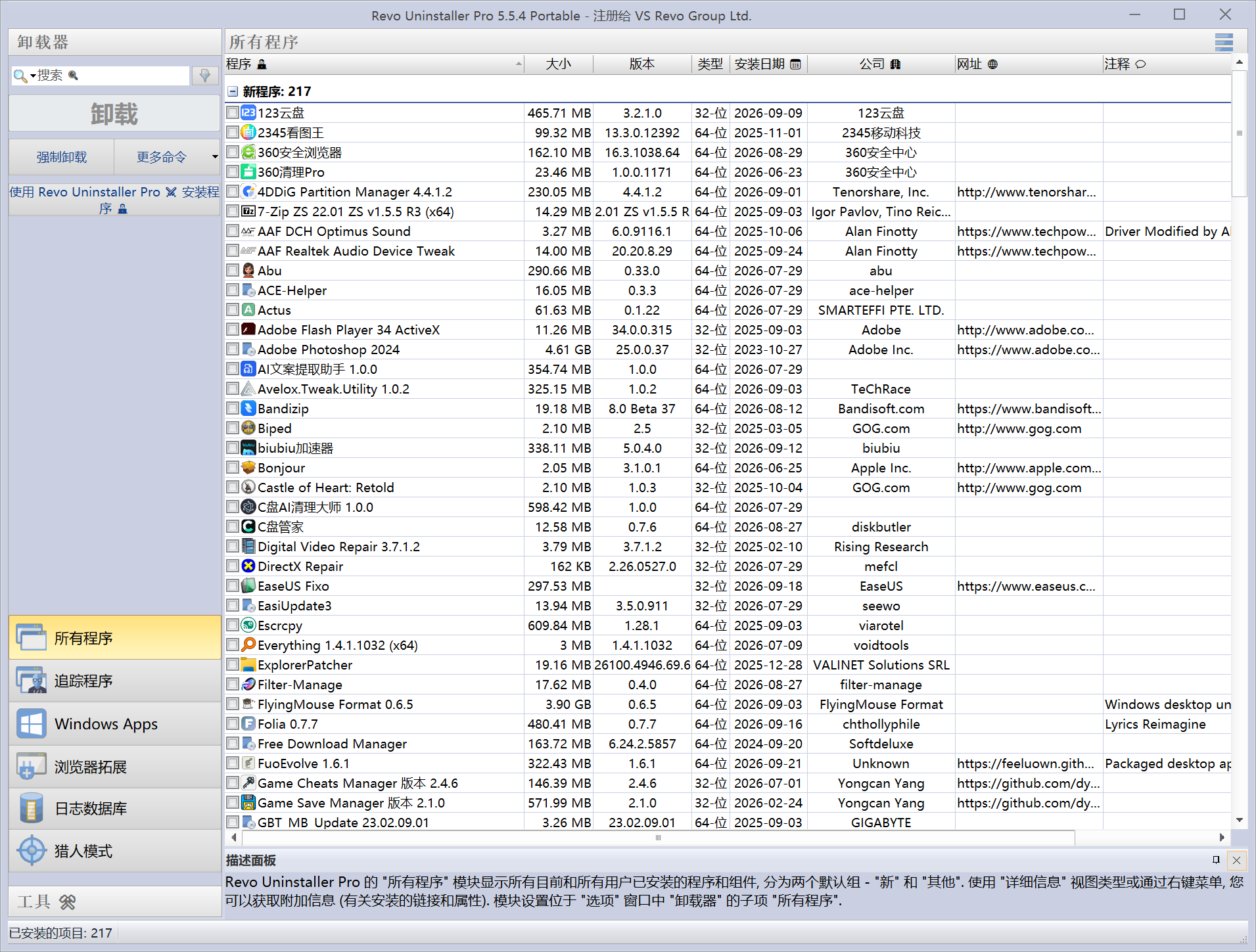Open the 日志数据库 sidebar tab
Image resolution: width=1256 pixels, height=952 pixels.
[115, 808]
